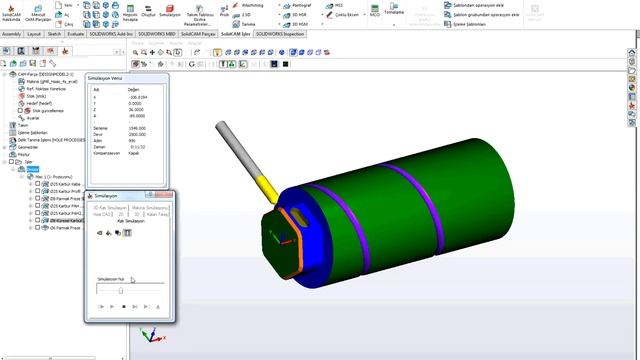The width and height of the screenshot is (640, 360).
Task: Select the Hedef tree item
Action: 39,103
